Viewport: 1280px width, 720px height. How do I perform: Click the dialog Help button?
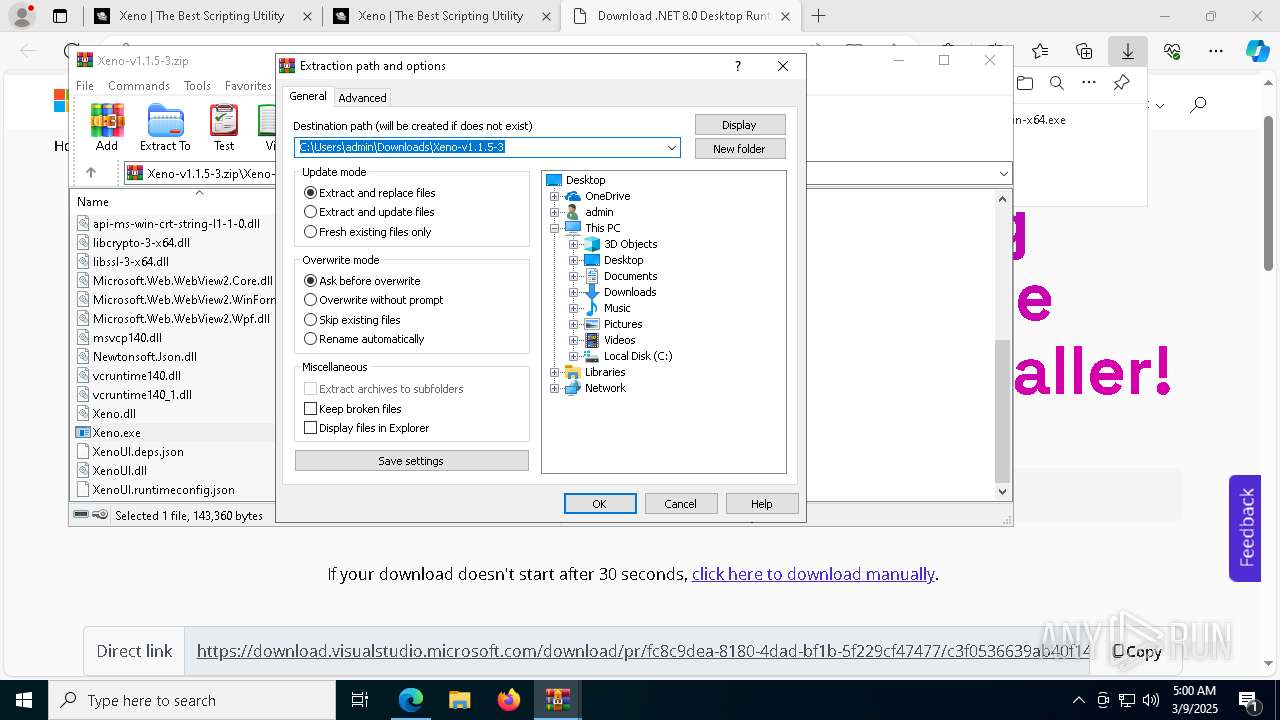pos(762,504)
